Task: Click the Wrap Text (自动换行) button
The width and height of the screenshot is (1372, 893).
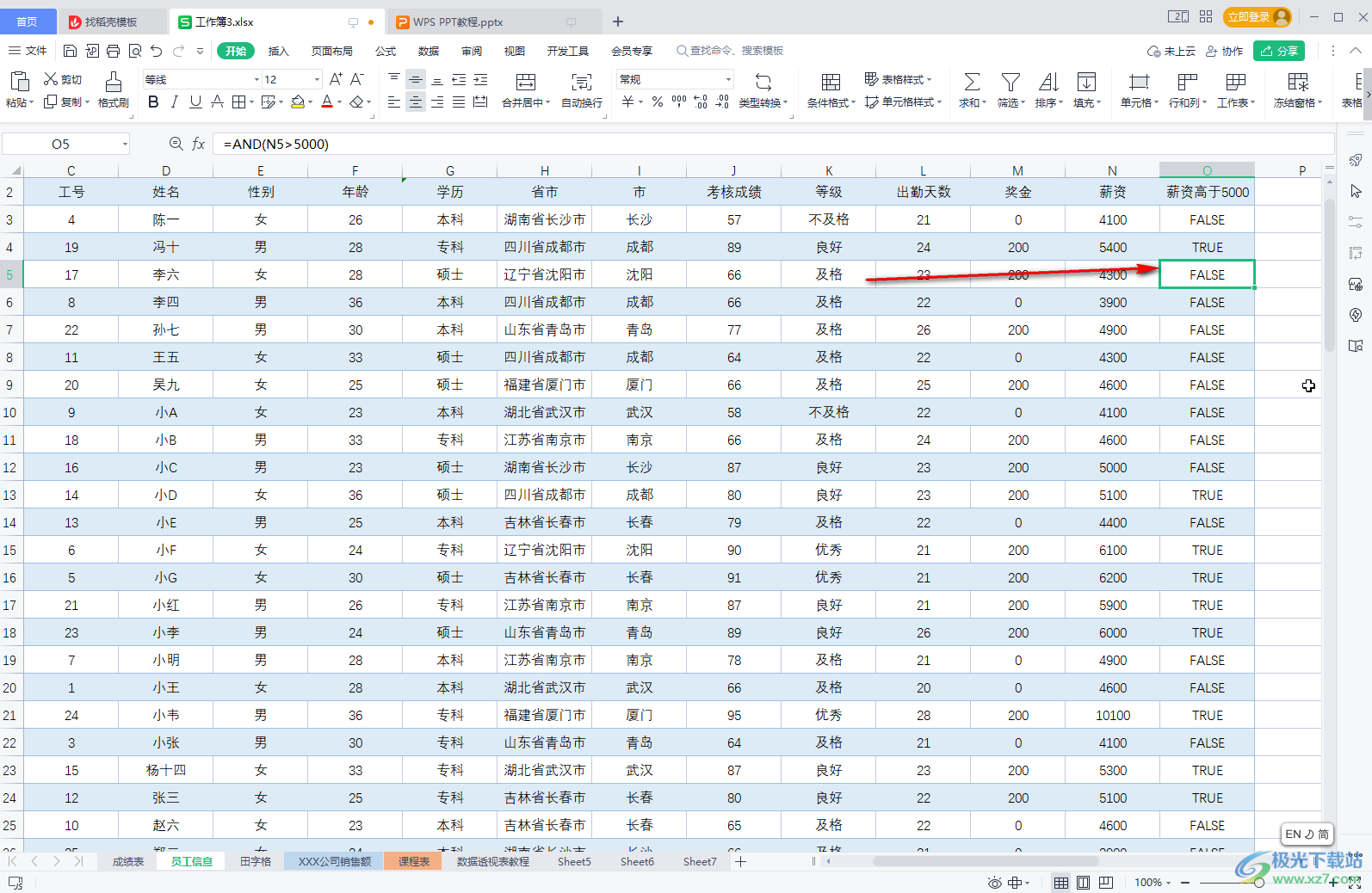Action: (x=582, y=89)
